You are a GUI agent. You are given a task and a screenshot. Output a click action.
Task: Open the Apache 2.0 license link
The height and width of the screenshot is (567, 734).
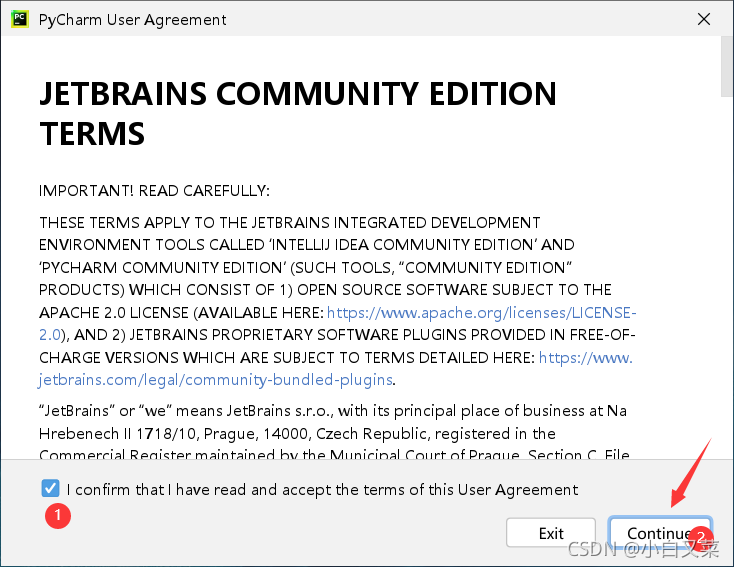tap(481, 312)
